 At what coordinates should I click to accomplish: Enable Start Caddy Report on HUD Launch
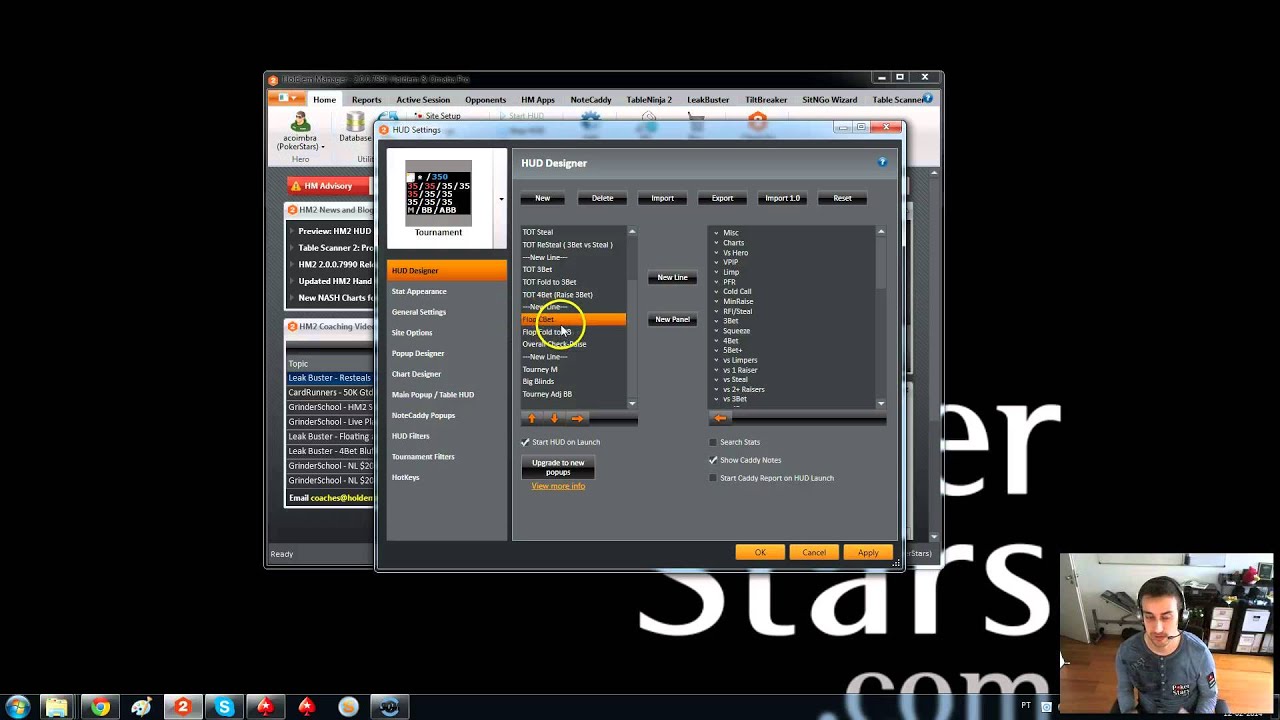click(713, 478)
